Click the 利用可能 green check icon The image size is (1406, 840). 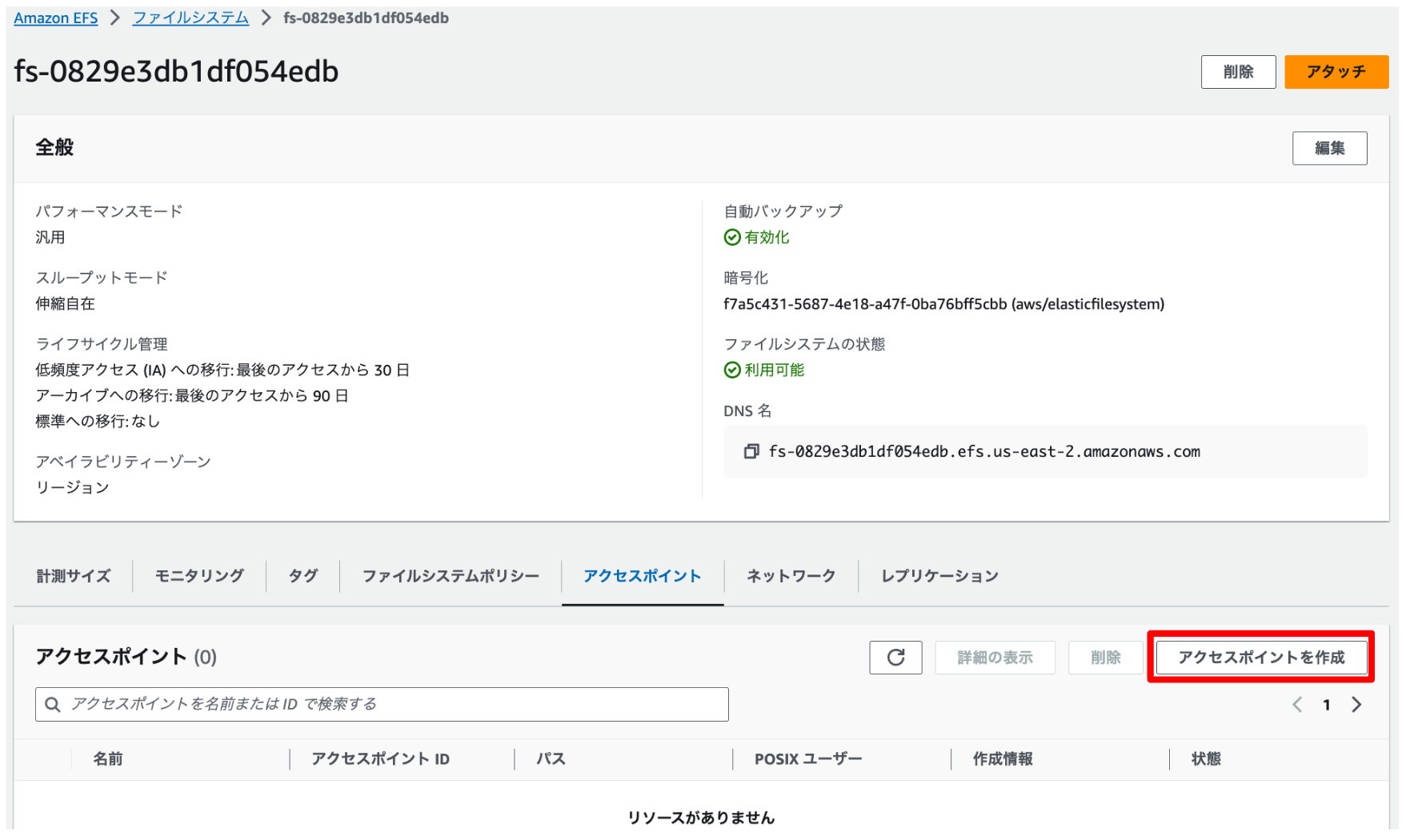click(732, 370)
